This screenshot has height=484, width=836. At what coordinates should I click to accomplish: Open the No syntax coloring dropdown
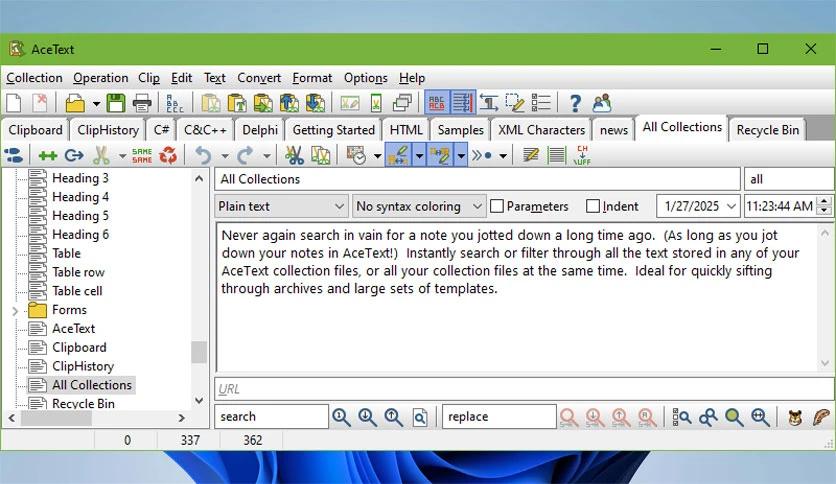tap(419, 206)
